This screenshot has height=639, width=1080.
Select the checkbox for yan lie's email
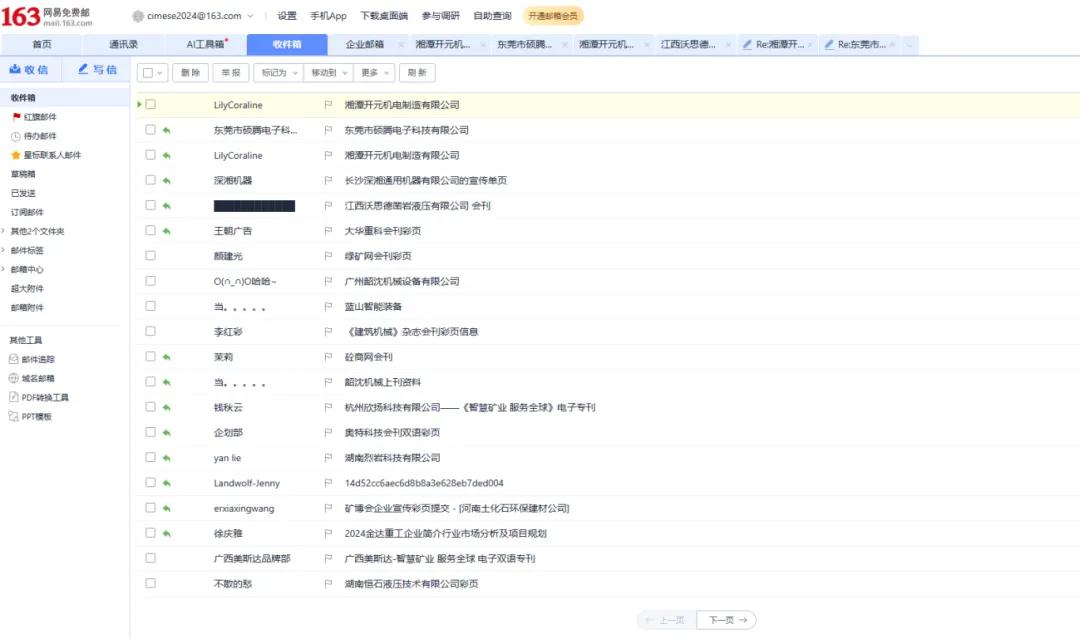[x=150, y=457]
